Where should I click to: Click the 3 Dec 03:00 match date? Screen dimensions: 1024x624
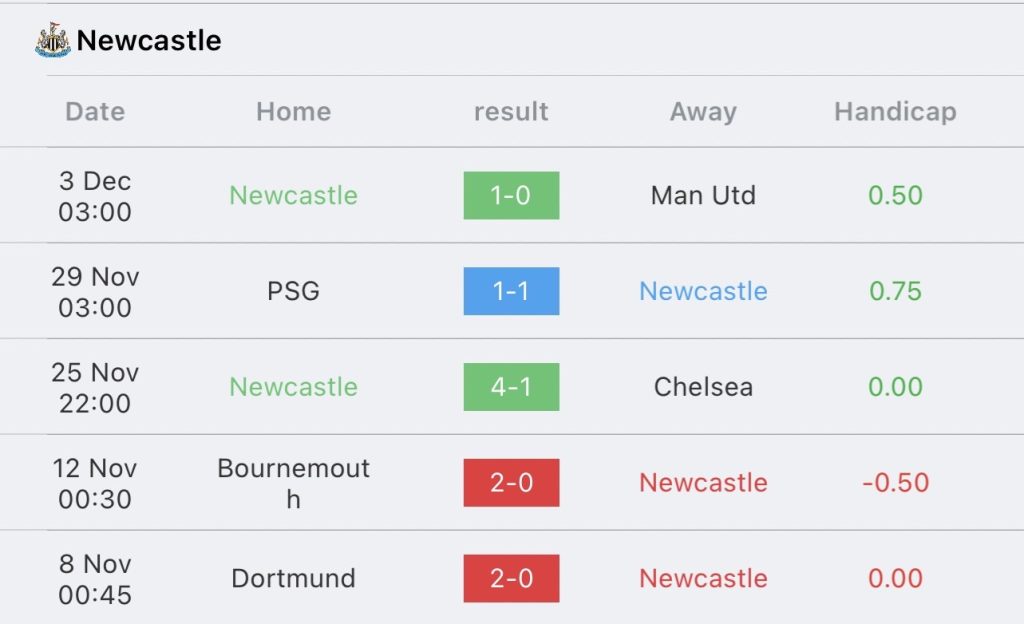pyautogui.click(x=95, y=196)
